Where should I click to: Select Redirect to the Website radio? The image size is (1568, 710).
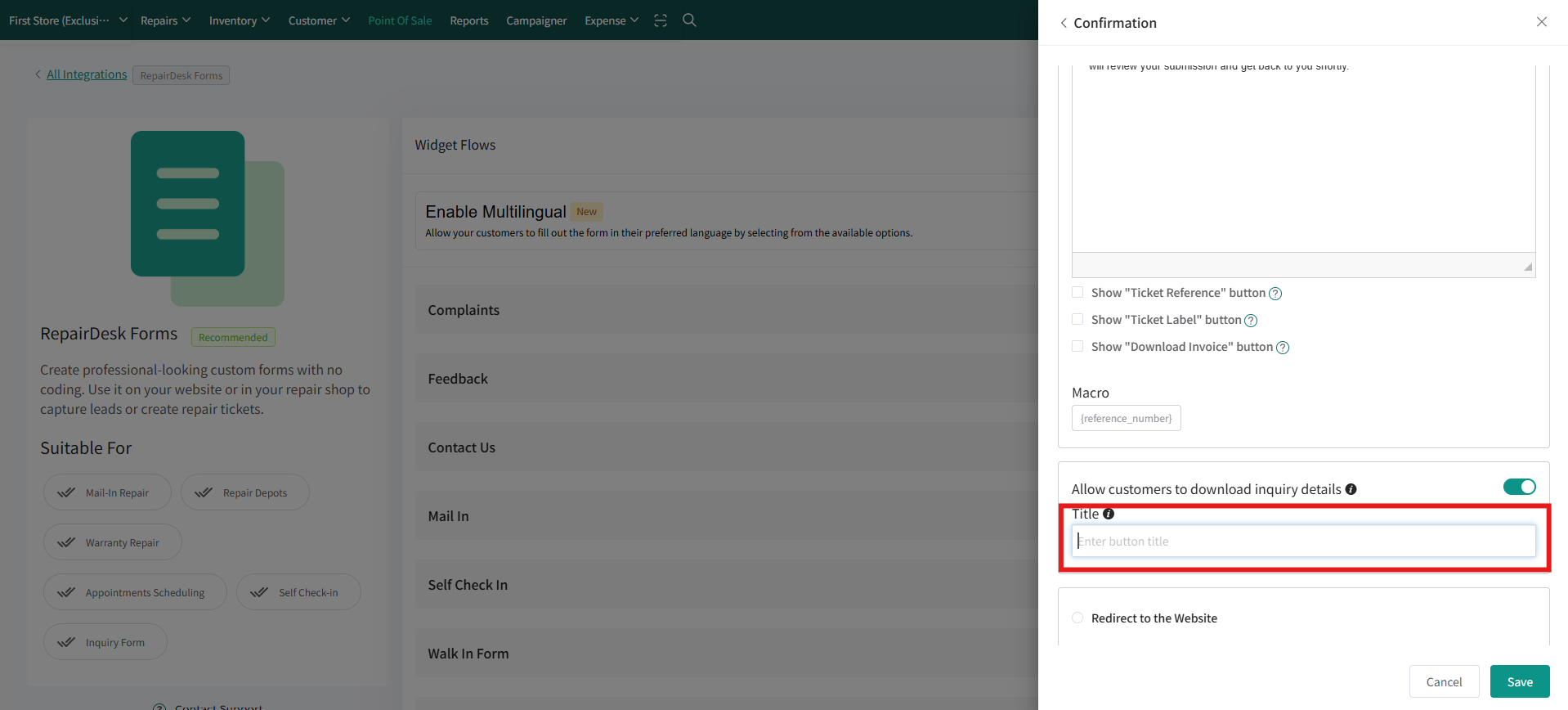point(1077,618)
